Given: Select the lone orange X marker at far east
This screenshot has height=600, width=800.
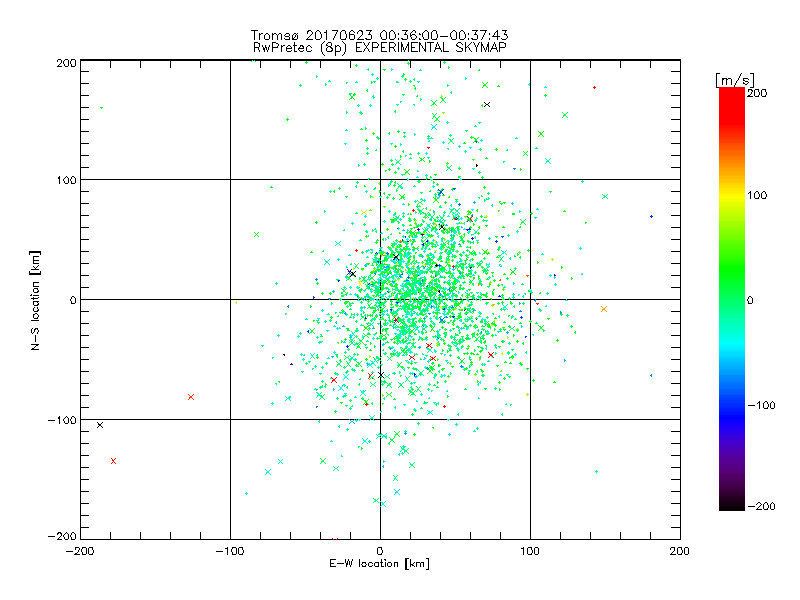Looking at the screenshot, I should pos(604,309).
